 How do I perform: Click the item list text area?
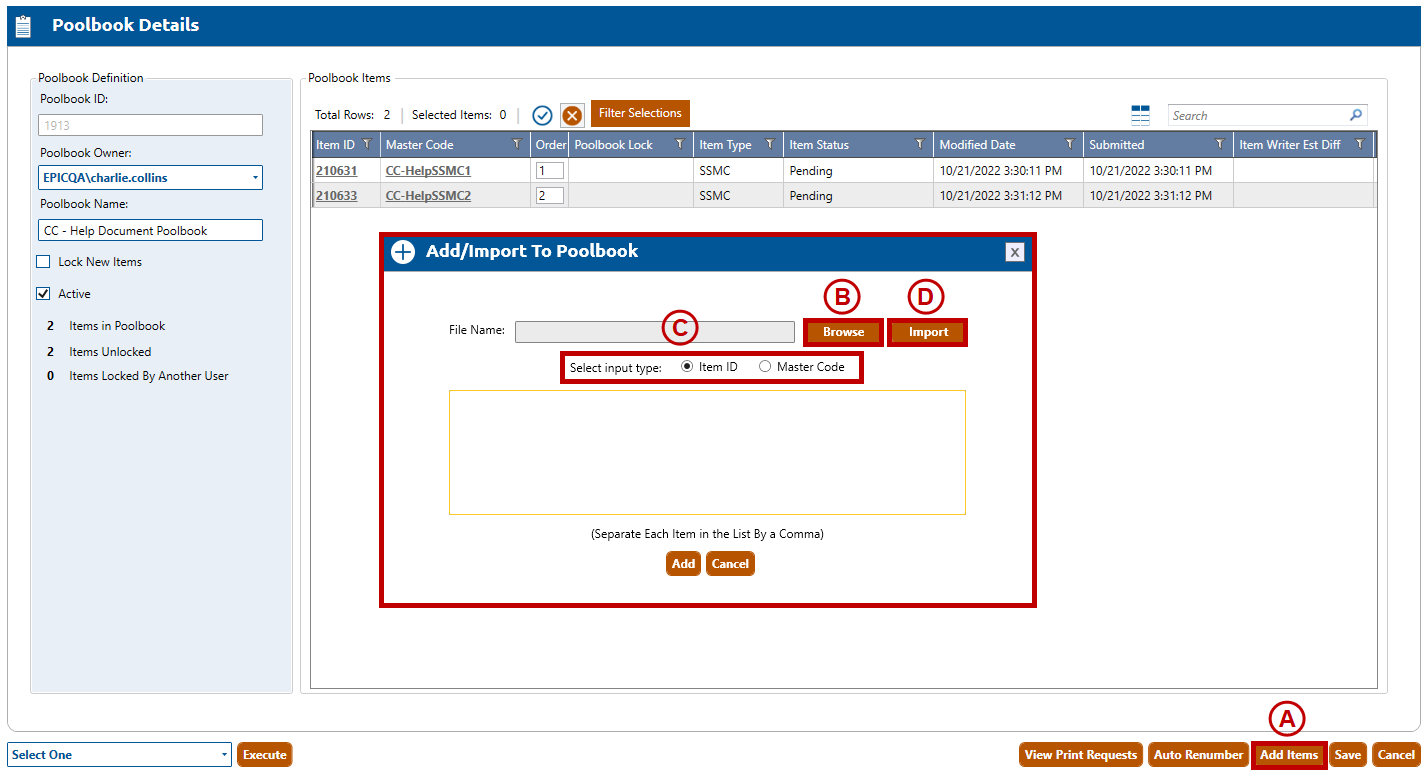coord(707,452)
